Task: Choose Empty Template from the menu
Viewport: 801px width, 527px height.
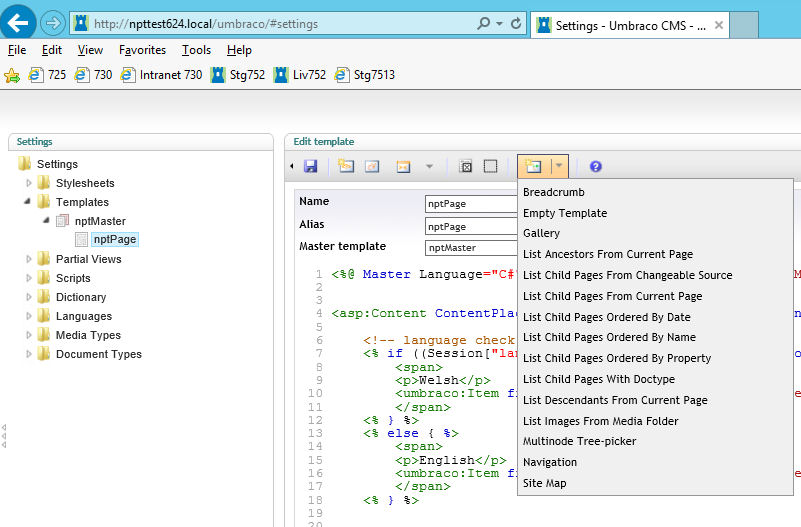Action: point(565,213)
